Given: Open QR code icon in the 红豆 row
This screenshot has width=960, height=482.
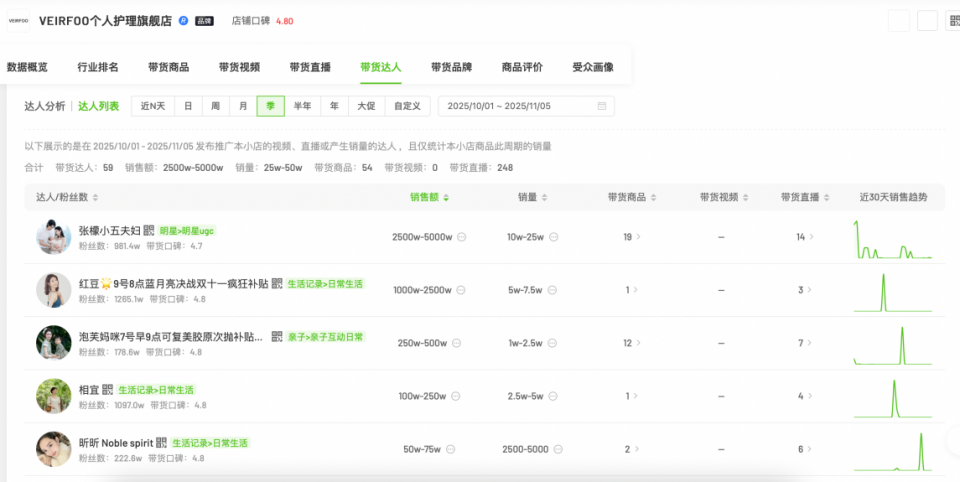Looking at the screenshot, I should tap(277, 284).
